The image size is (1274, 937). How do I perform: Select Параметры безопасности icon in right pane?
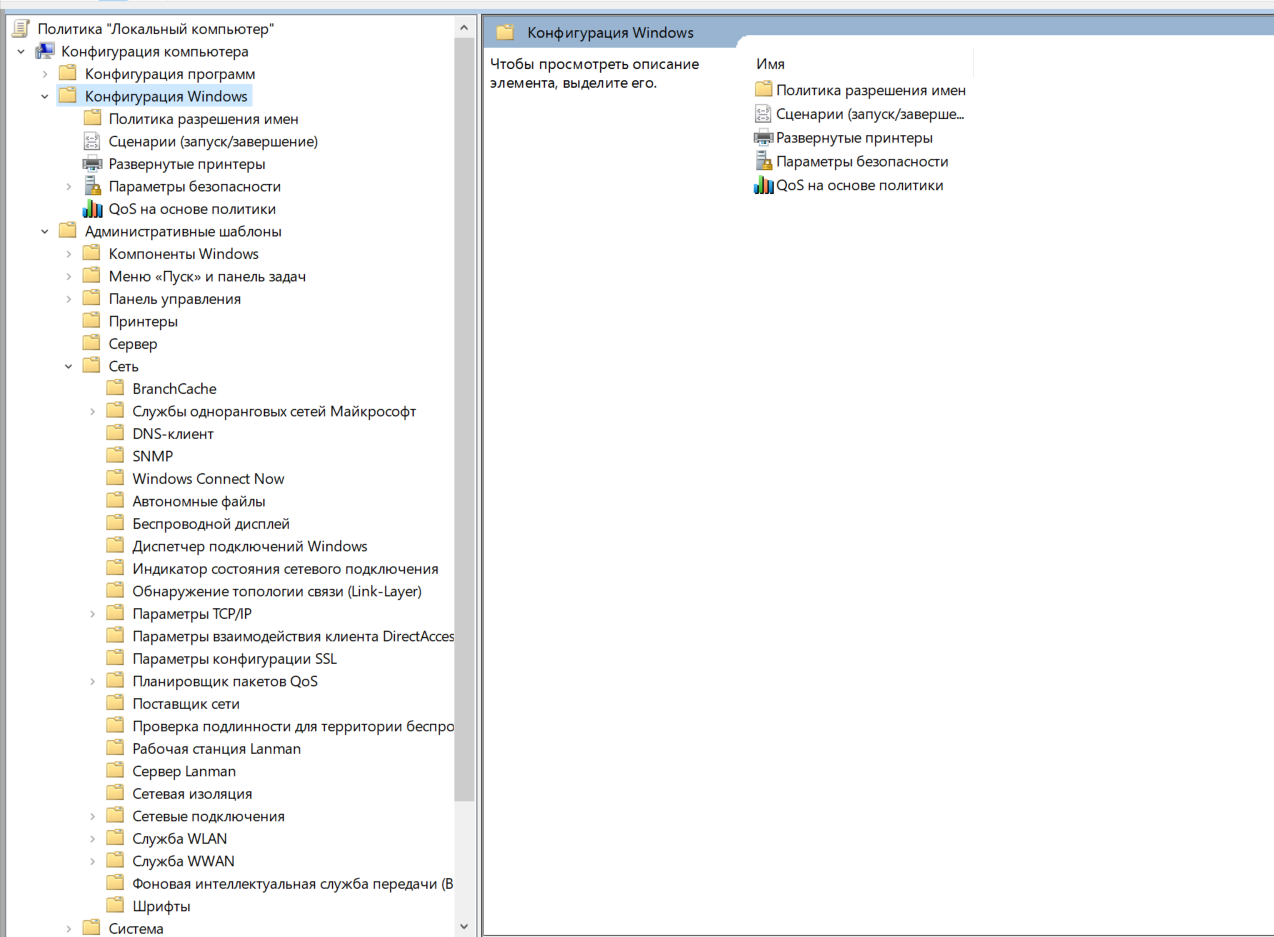click(x=764, y=161)
